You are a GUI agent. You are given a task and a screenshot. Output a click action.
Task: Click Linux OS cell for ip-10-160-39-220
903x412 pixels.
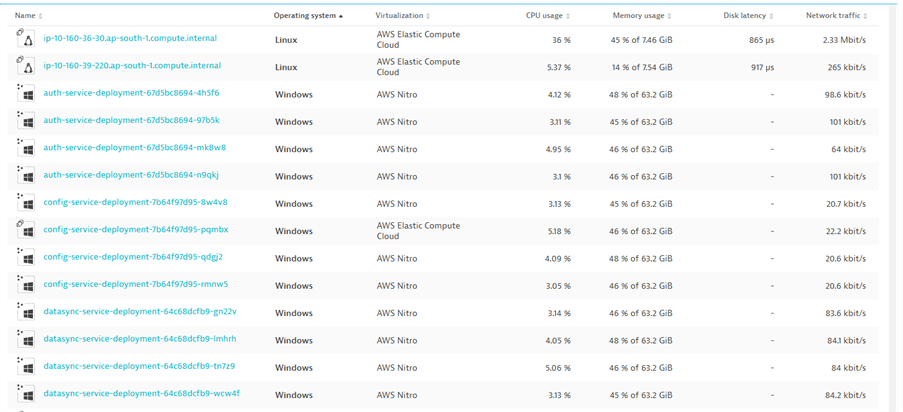click(286, 67)
